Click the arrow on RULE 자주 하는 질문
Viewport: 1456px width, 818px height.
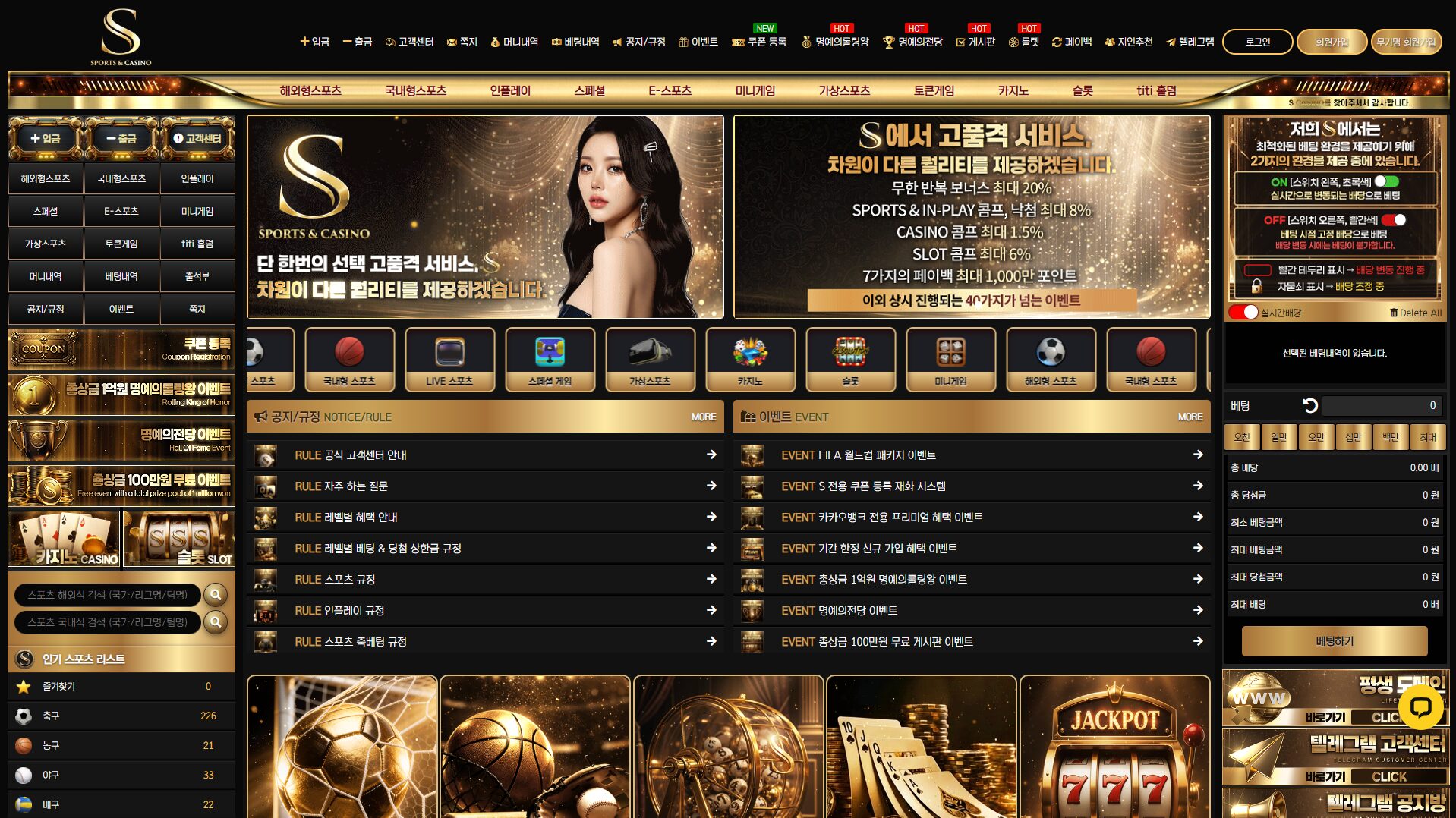pyautogui.click(x=711, y=486)
